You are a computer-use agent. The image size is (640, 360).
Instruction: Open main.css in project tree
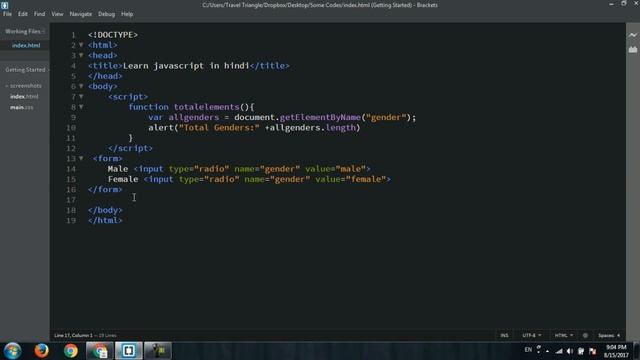click(x=22, y=107)
